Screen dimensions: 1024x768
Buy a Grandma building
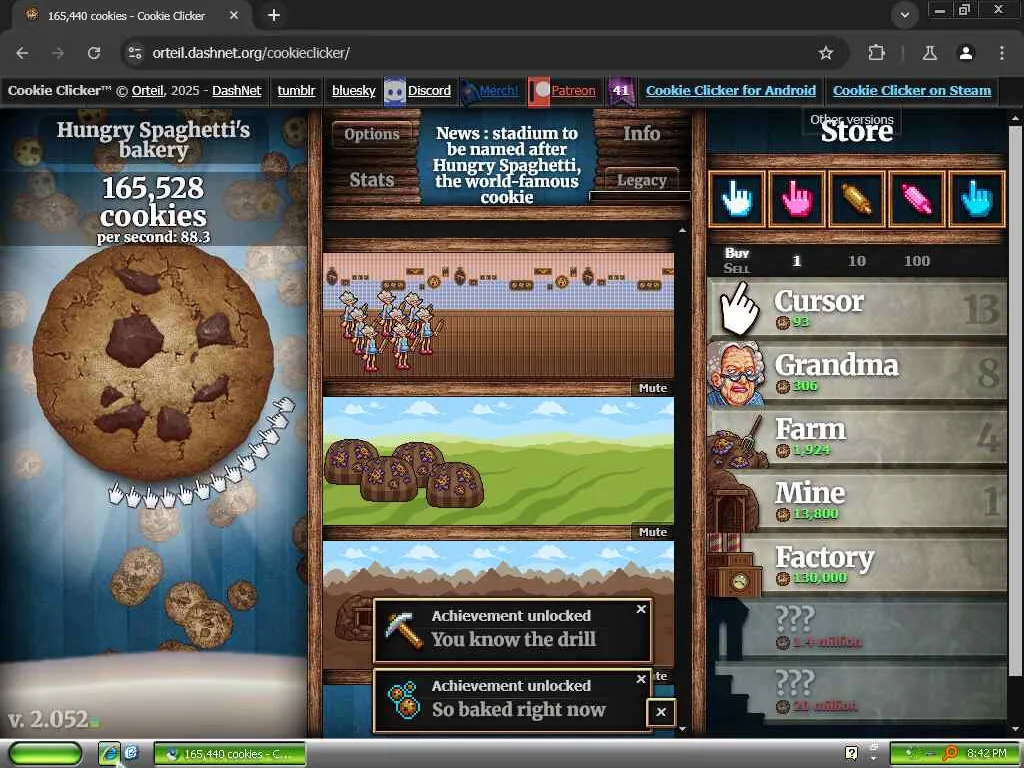[x=857, y=372]
